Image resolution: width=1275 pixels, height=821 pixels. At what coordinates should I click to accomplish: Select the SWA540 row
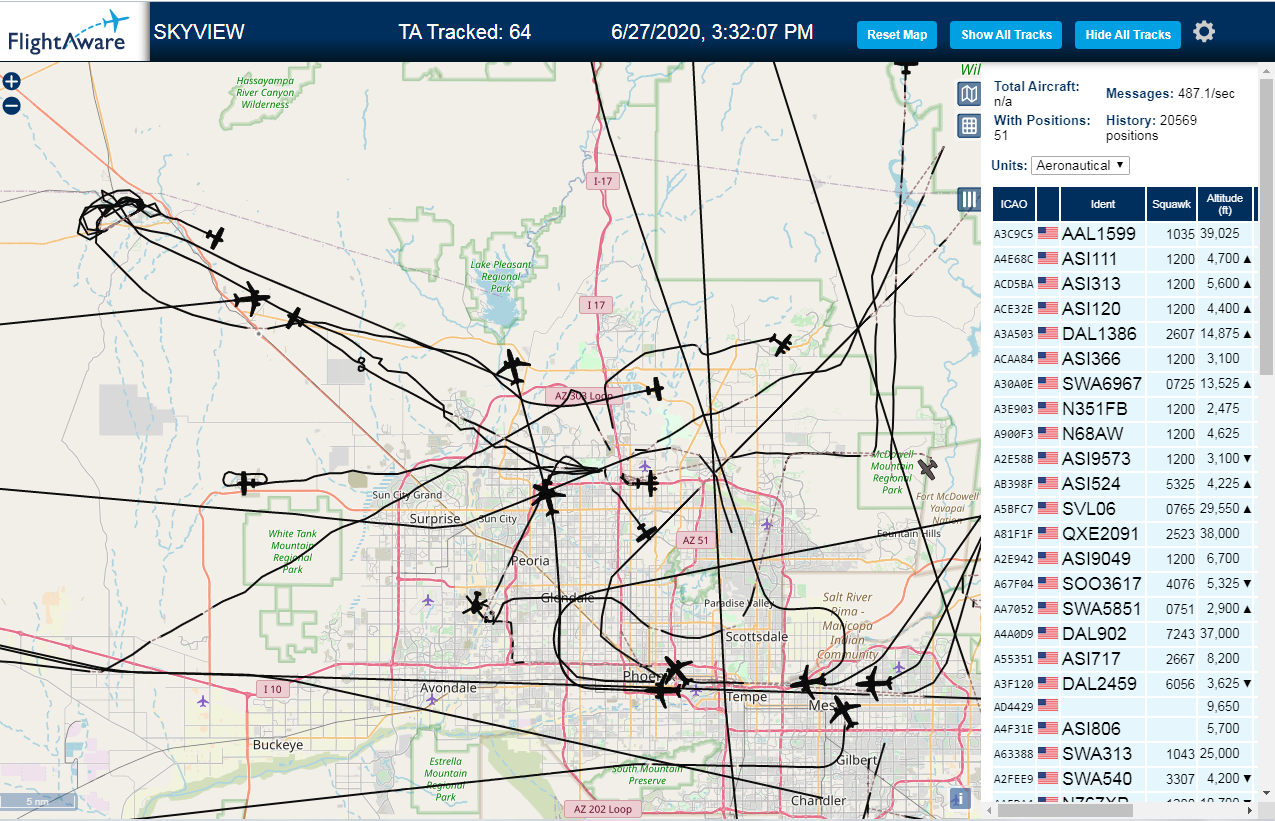click(x=1124, y=778)
